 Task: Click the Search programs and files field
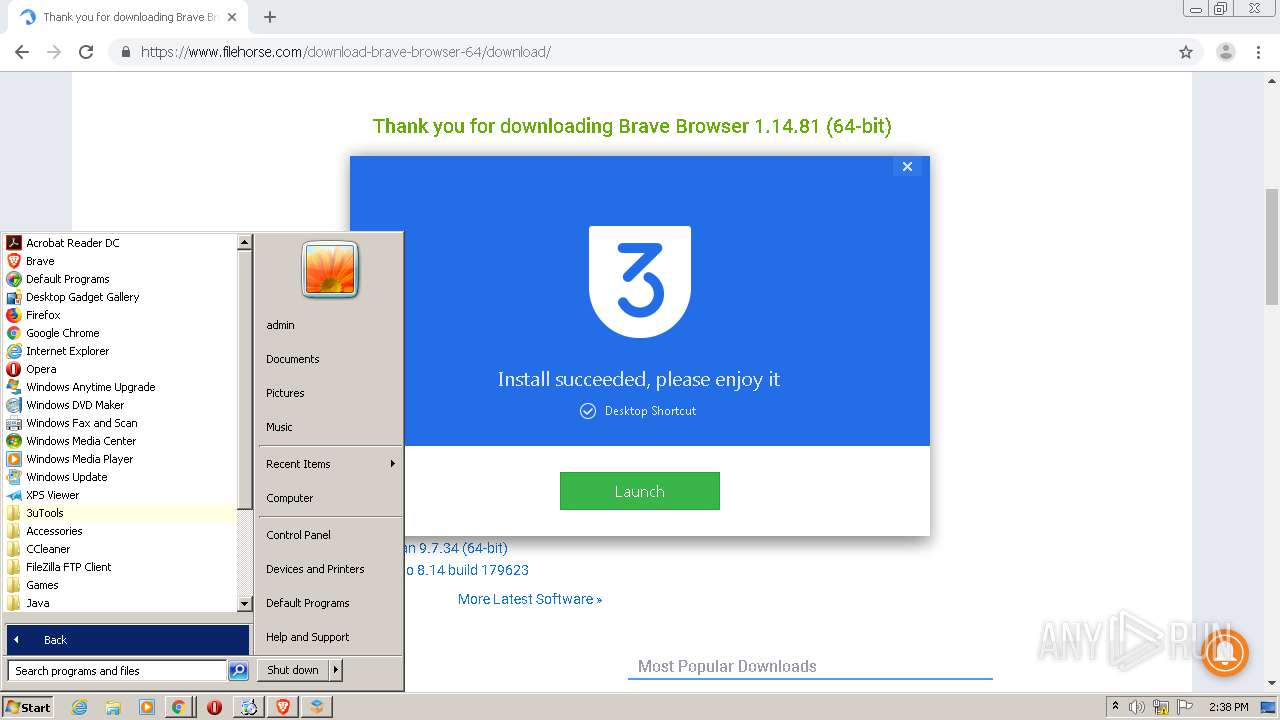click(117, 671)
